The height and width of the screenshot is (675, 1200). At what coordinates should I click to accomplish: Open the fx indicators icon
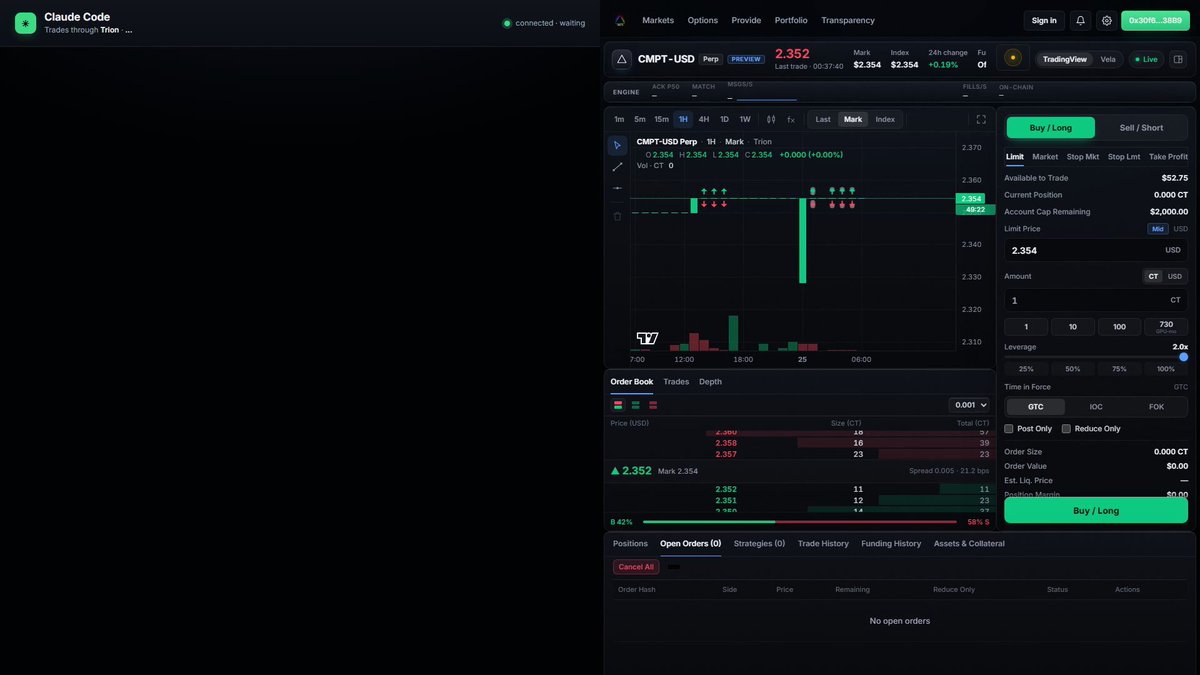click(790, 119)
